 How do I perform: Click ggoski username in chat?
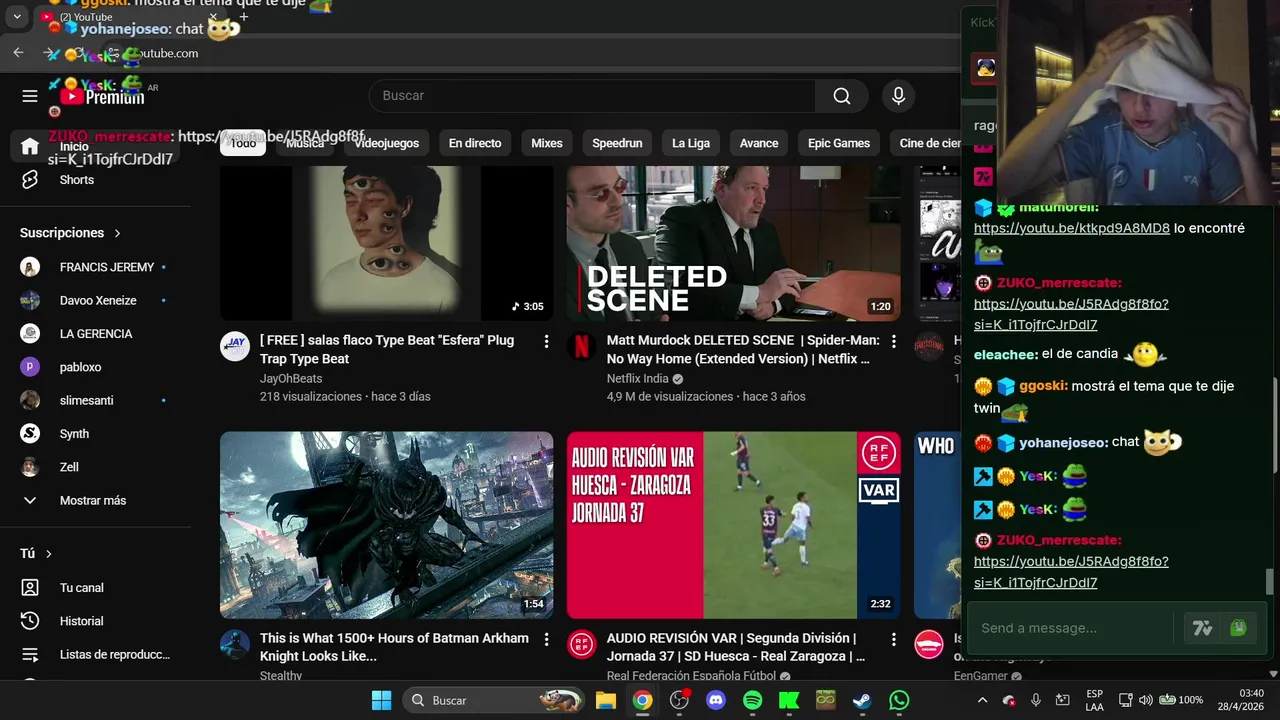point(1043,386)
